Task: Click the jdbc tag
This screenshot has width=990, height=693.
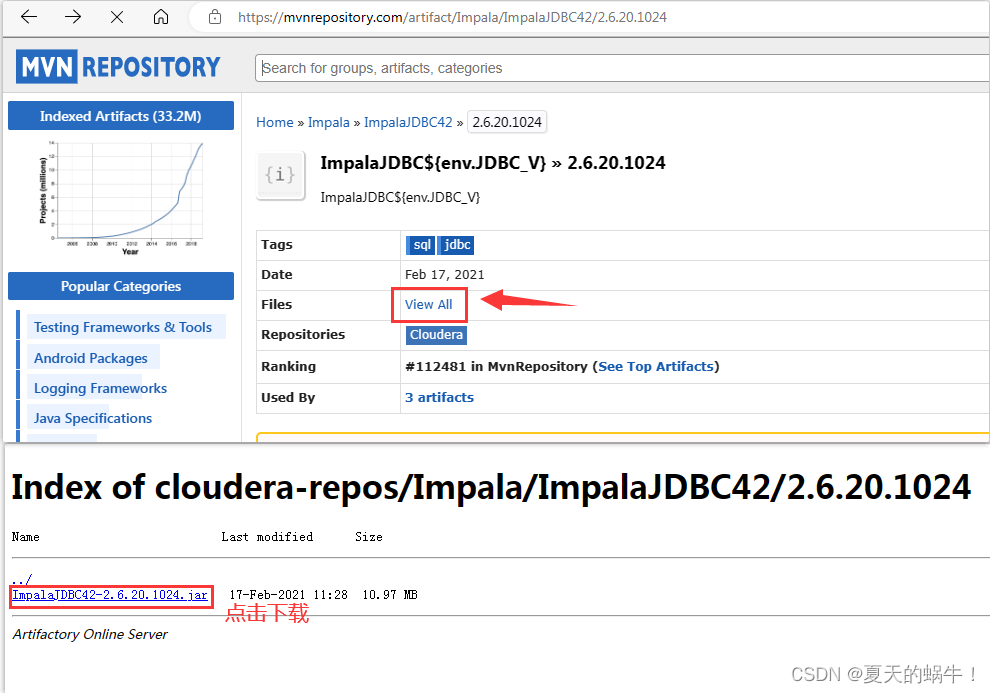Action: 456,245
